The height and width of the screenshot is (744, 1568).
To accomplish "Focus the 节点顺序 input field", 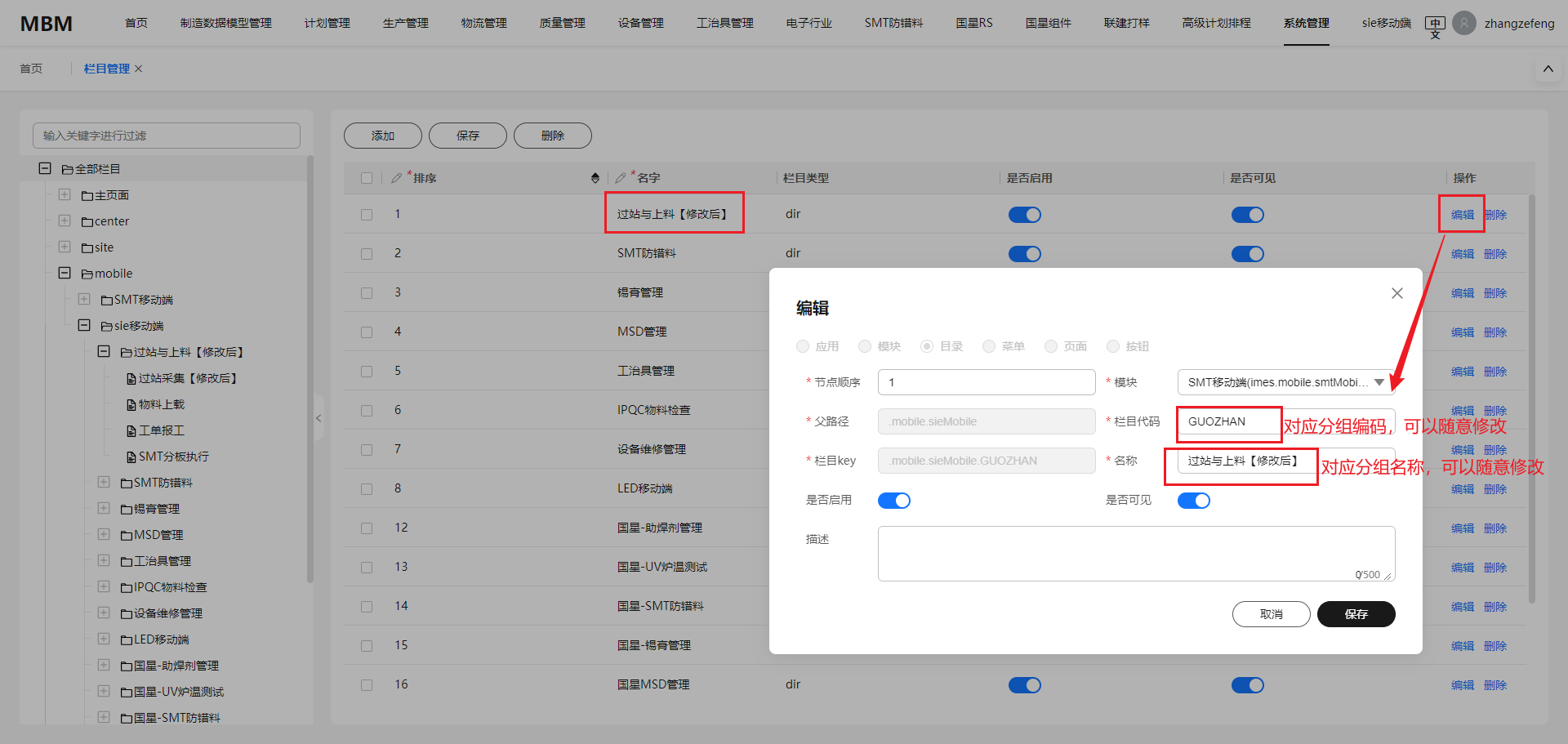I will coord(987,382).
